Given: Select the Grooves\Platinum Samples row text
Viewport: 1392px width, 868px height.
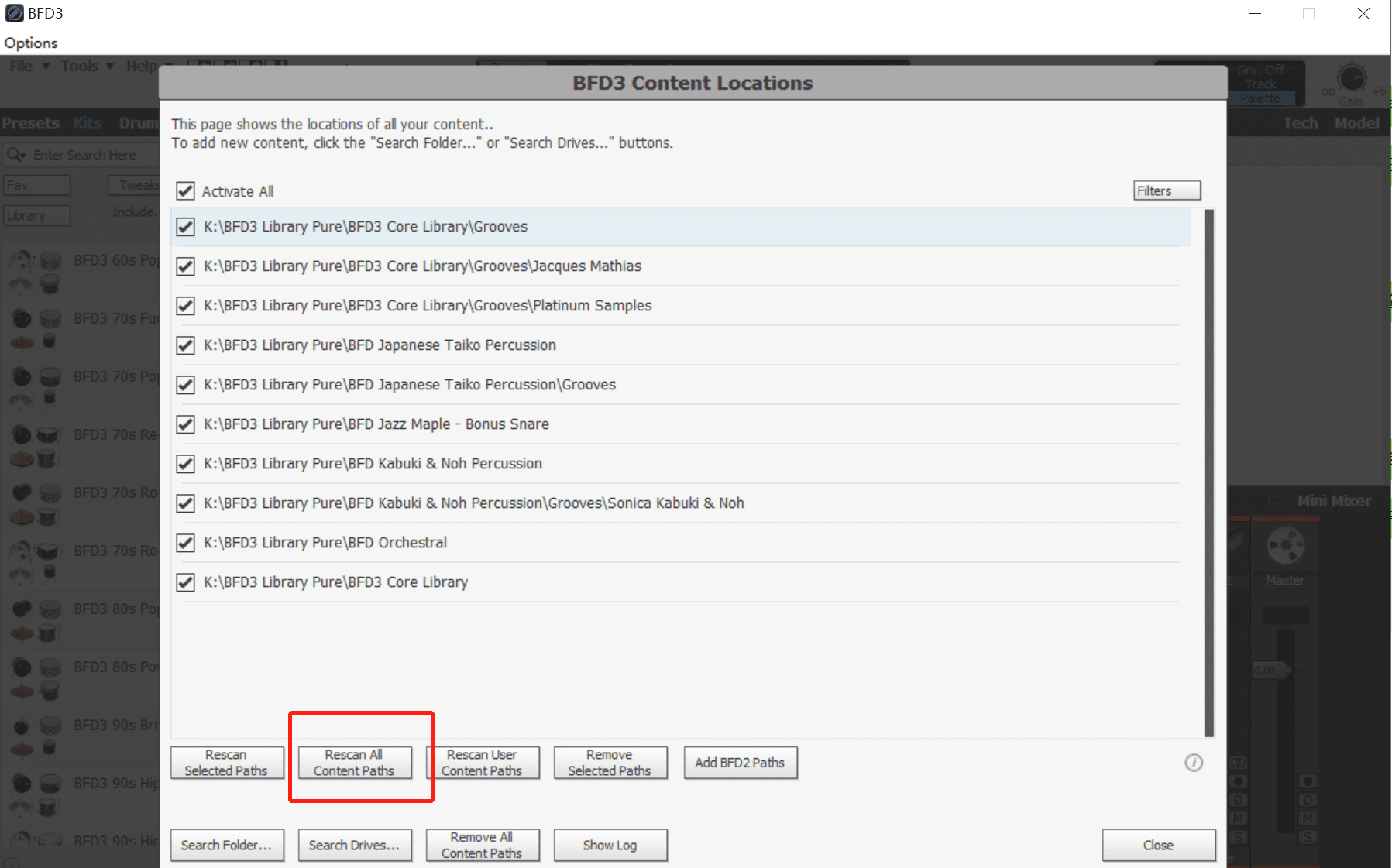Looking at the screenshot, I should pyautogui.click(x=428, y=306).
